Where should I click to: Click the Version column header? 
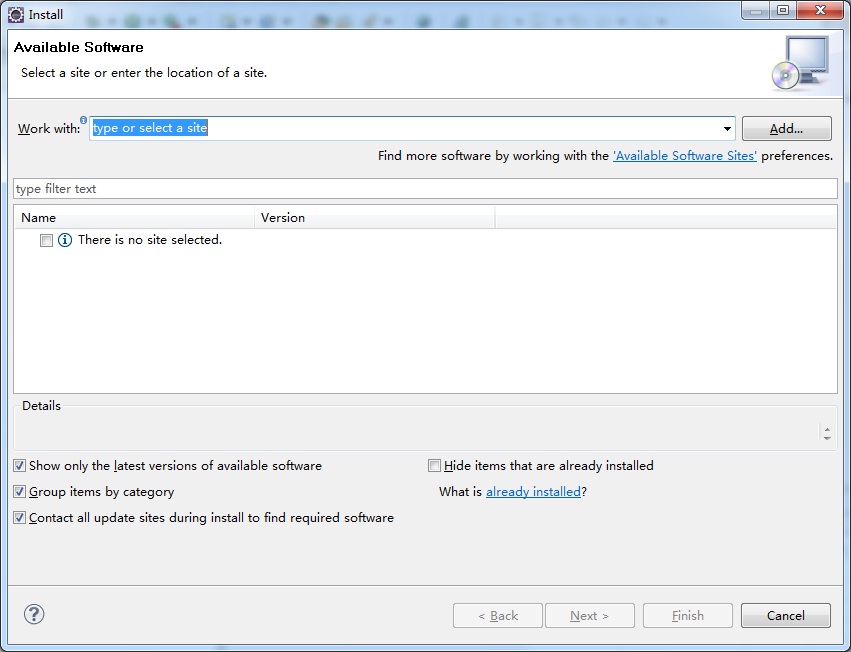point(375,217)
